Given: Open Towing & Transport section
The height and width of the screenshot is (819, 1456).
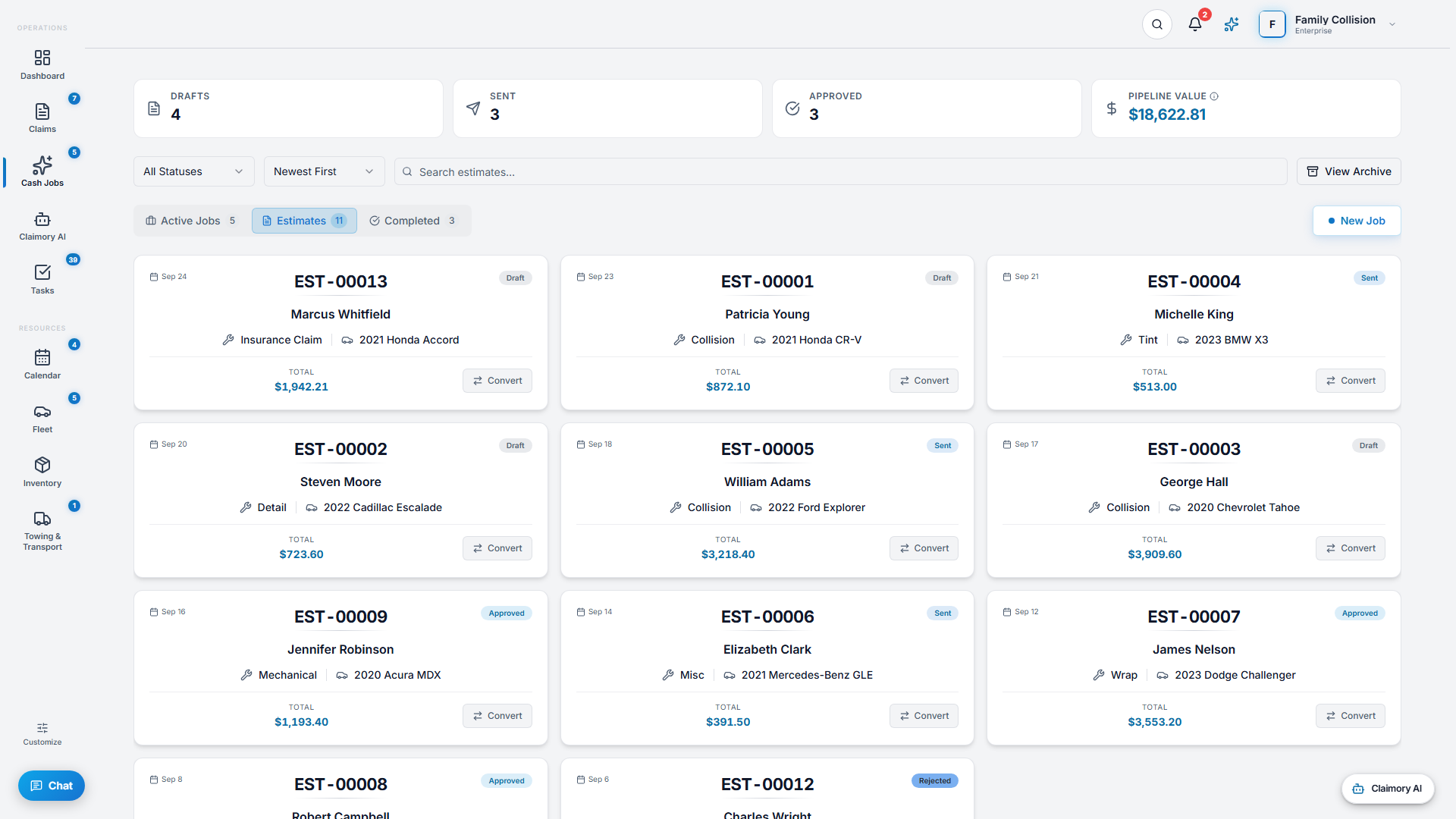Looking at the screenshot, I should pyautogui.click(x=42, y=530).
